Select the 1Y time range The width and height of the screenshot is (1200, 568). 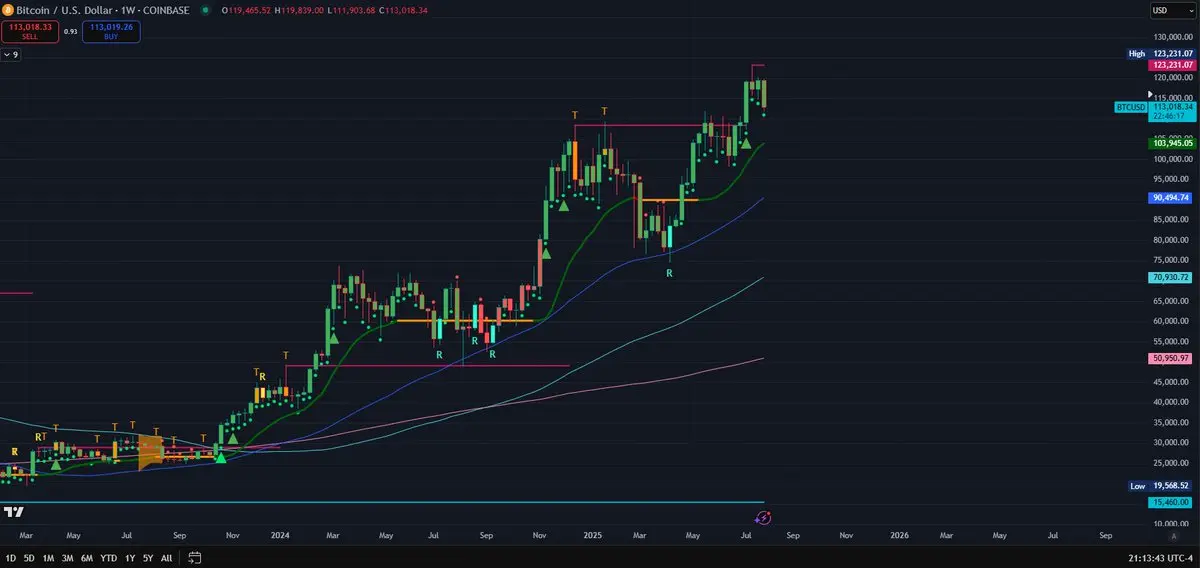[x=130, y=557]
